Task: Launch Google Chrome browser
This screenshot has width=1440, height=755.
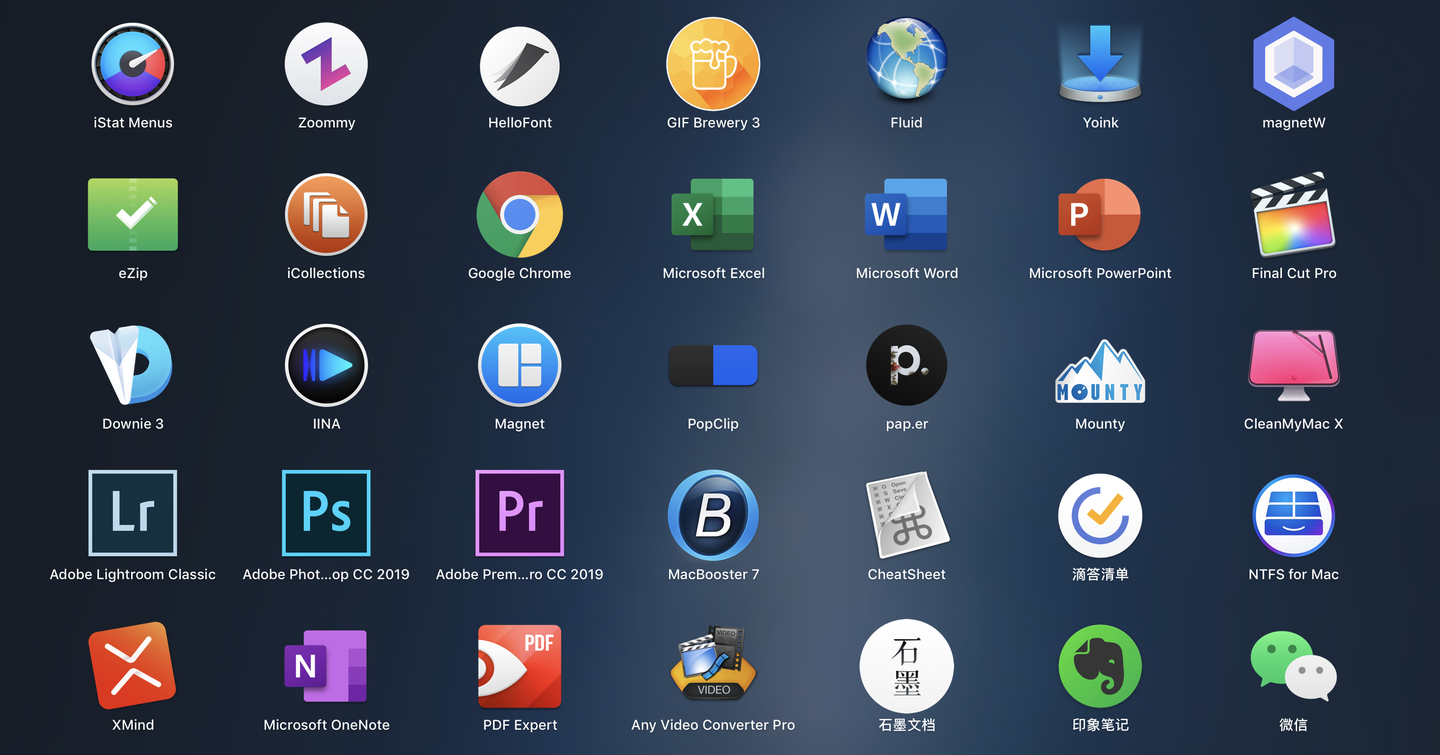Action: click(520, 215)
